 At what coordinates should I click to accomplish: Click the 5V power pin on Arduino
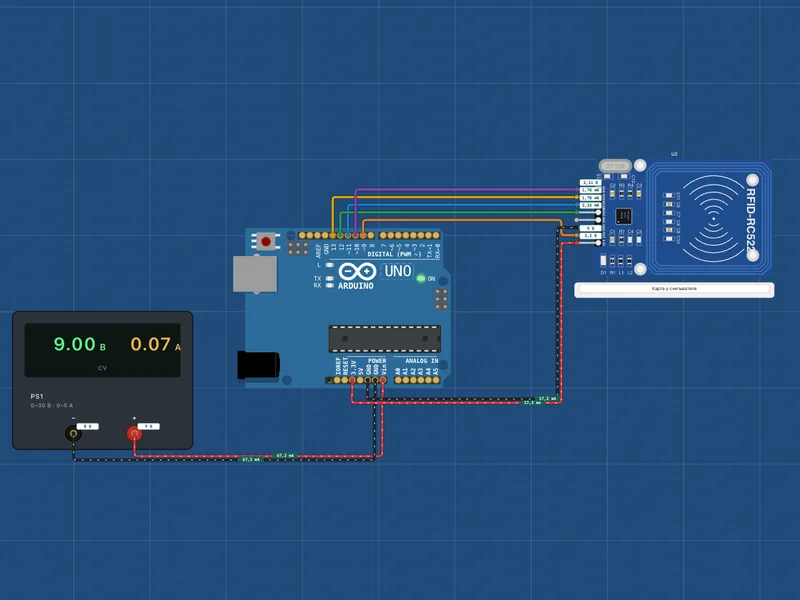[x=360, y=380]
